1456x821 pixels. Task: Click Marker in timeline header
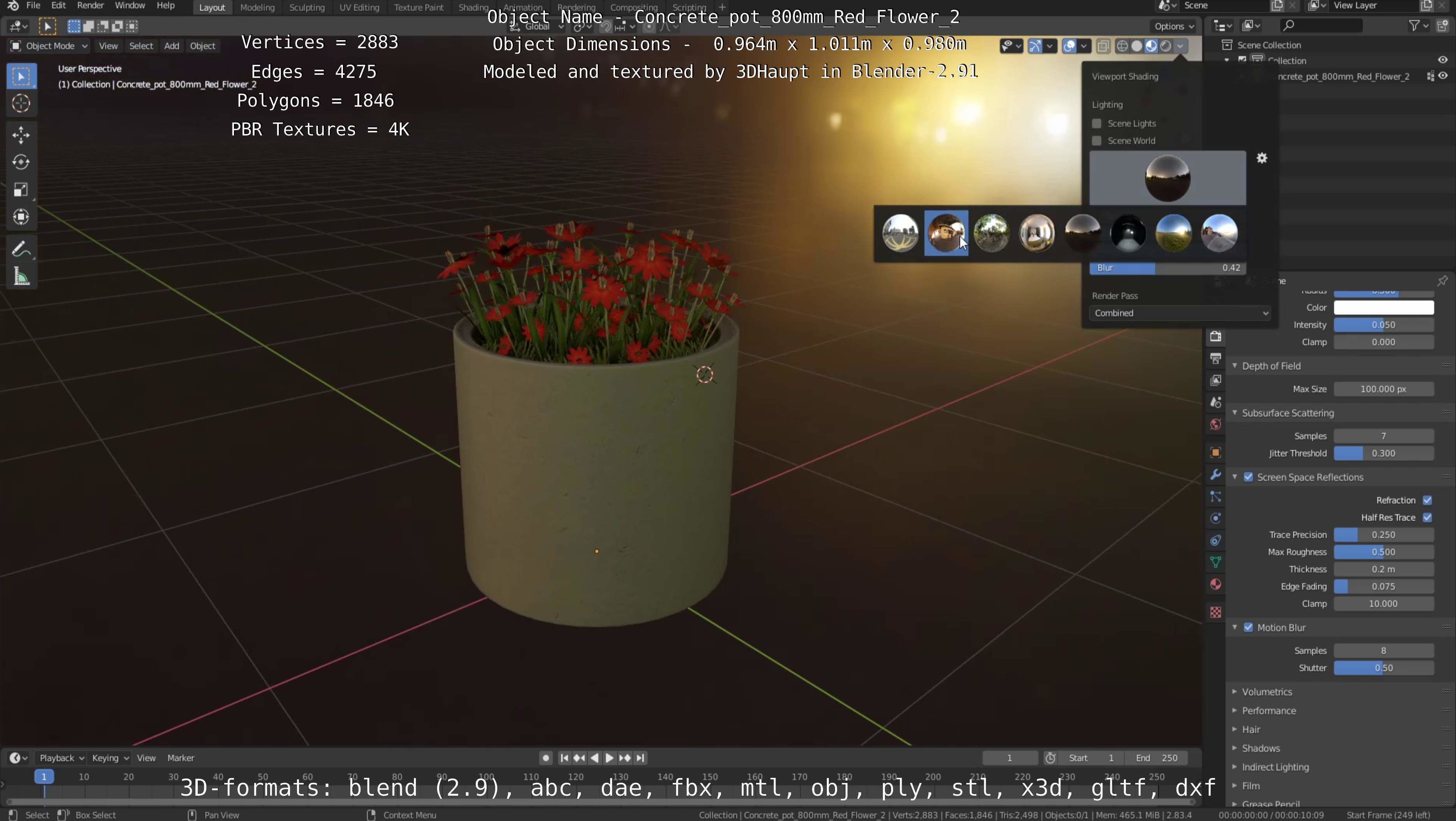180,758
